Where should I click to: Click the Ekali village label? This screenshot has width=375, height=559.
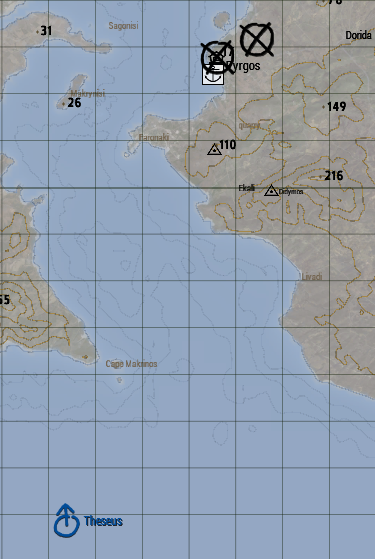pyautogui.click(x=247, y=188)
